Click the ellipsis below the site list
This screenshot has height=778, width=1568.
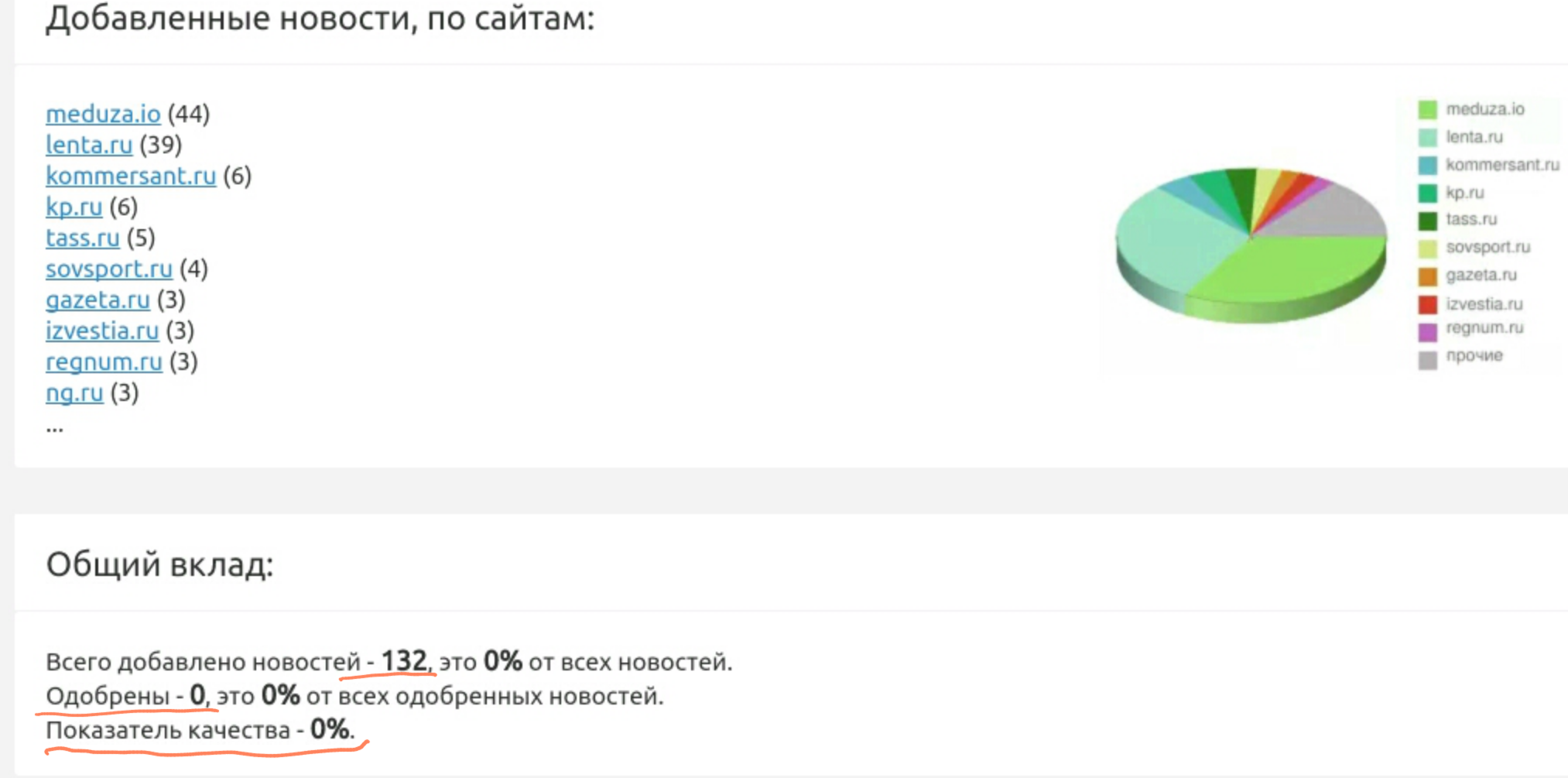pos(54,427)
